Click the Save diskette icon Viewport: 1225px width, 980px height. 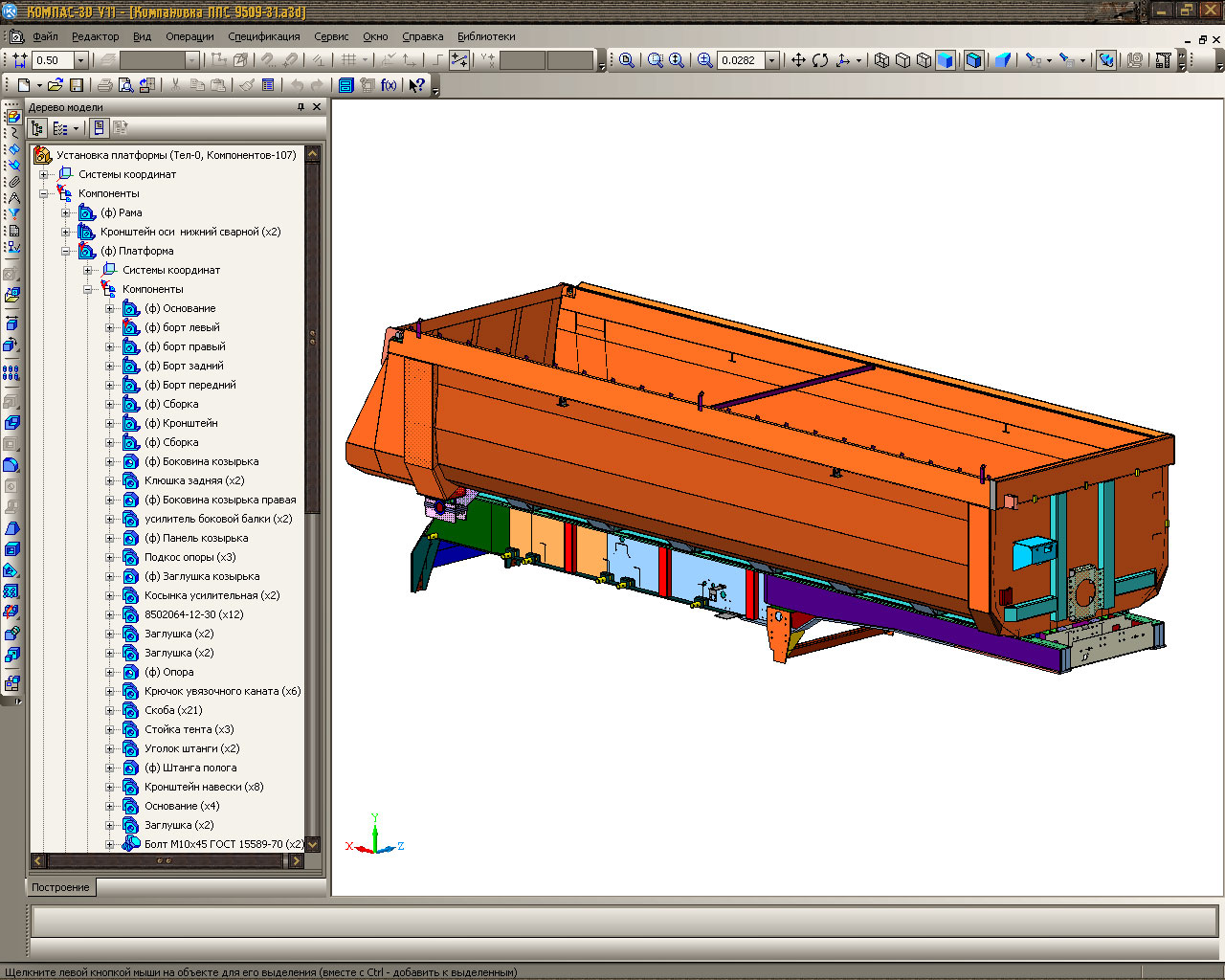tap(77, 85)
